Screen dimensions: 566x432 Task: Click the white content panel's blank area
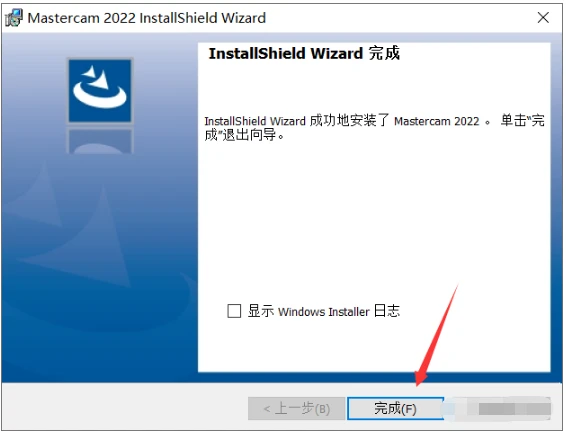tap(374, 224)
